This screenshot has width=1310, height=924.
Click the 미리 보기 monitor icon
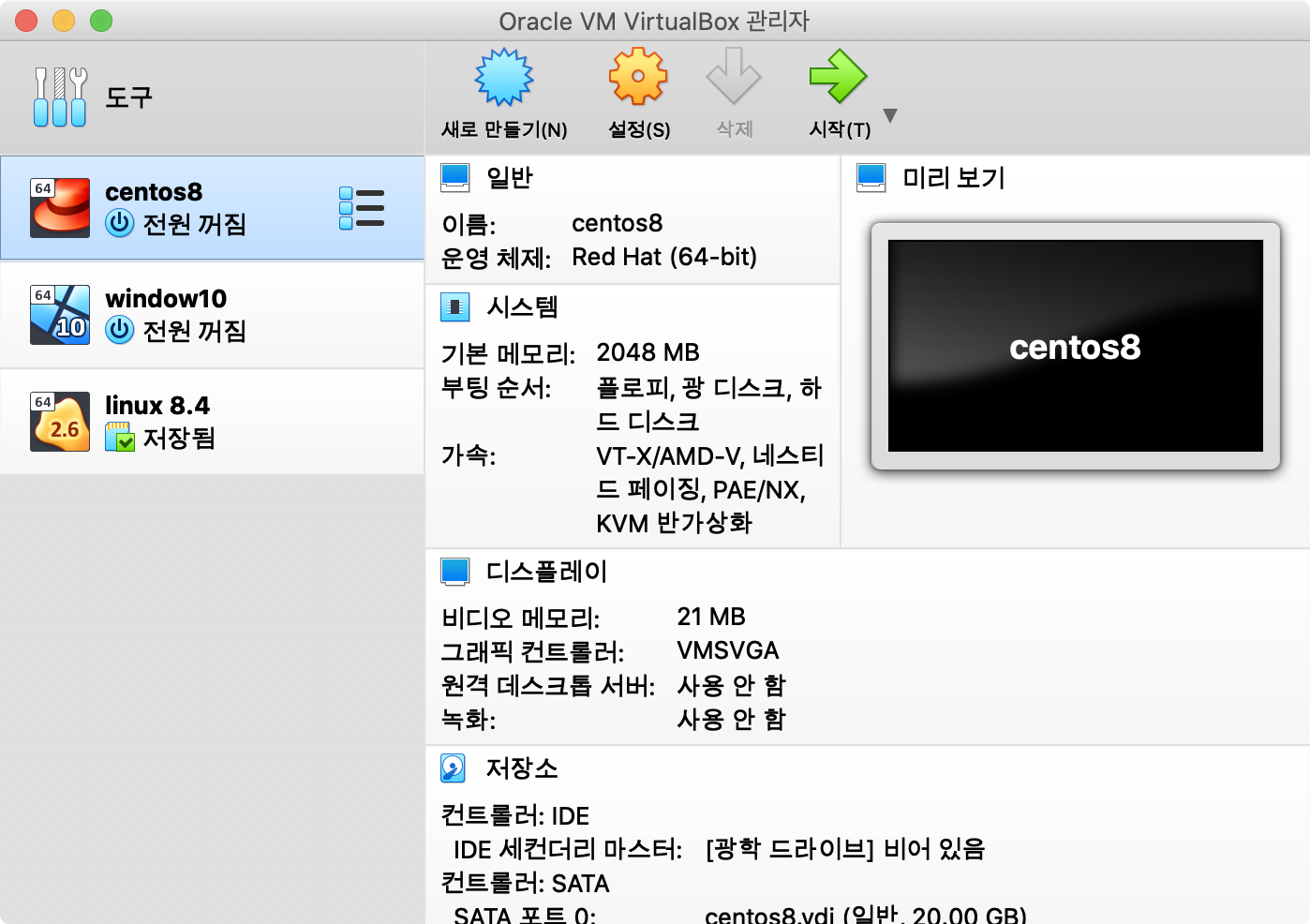pos(871,177)
